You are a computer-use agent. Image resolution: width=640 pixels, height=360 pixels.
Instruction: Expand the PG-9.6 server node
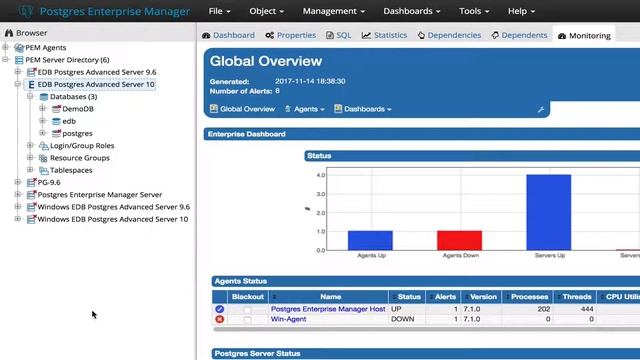point(18,182)
